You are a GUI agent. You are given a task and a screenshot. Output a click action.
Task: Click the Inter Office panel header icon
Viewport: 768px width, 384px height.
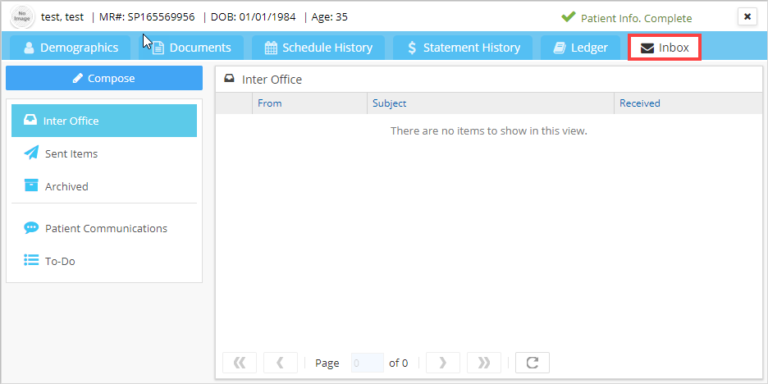[x=229, y=79]
